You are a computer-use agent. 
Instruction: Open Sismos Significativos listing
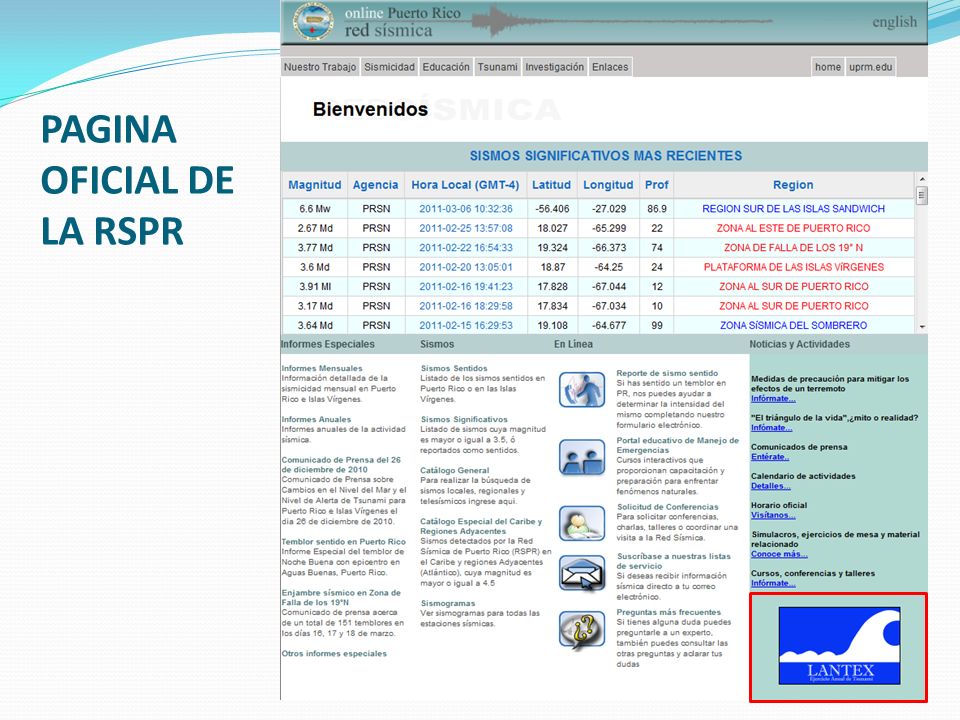click(464, 419)
